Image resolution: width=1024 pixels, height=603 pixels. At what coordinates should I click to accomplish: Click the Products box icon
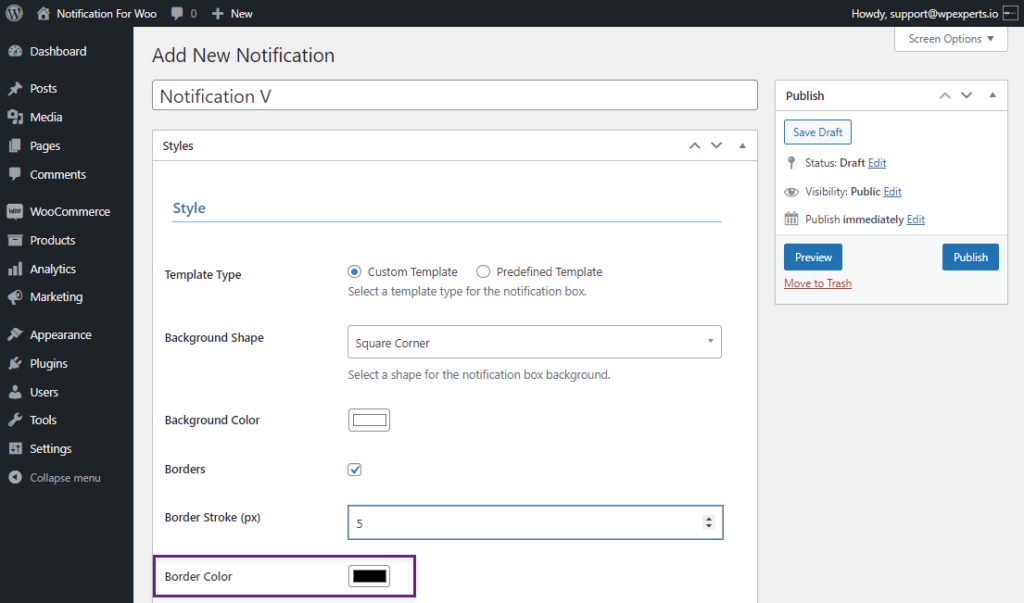[x=15, y=240]
